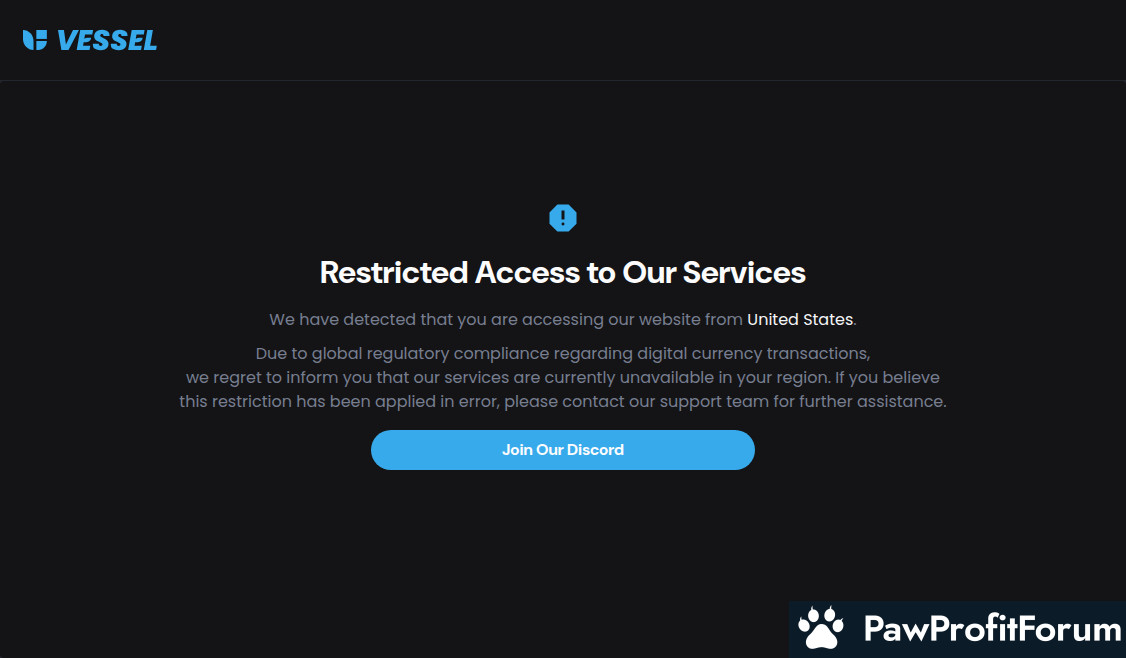Click the Join Our Discord button
The image size is (1126, 658).
pyautogui.click(x=562, y=450)
